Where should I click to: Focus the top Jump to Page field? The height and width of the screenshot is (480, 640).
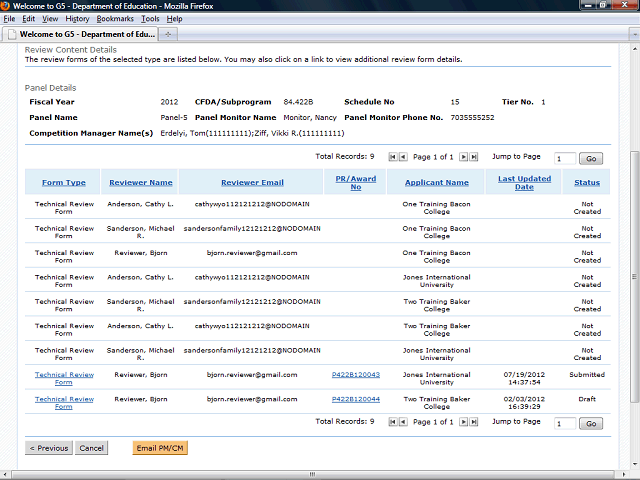click(564, 158)
